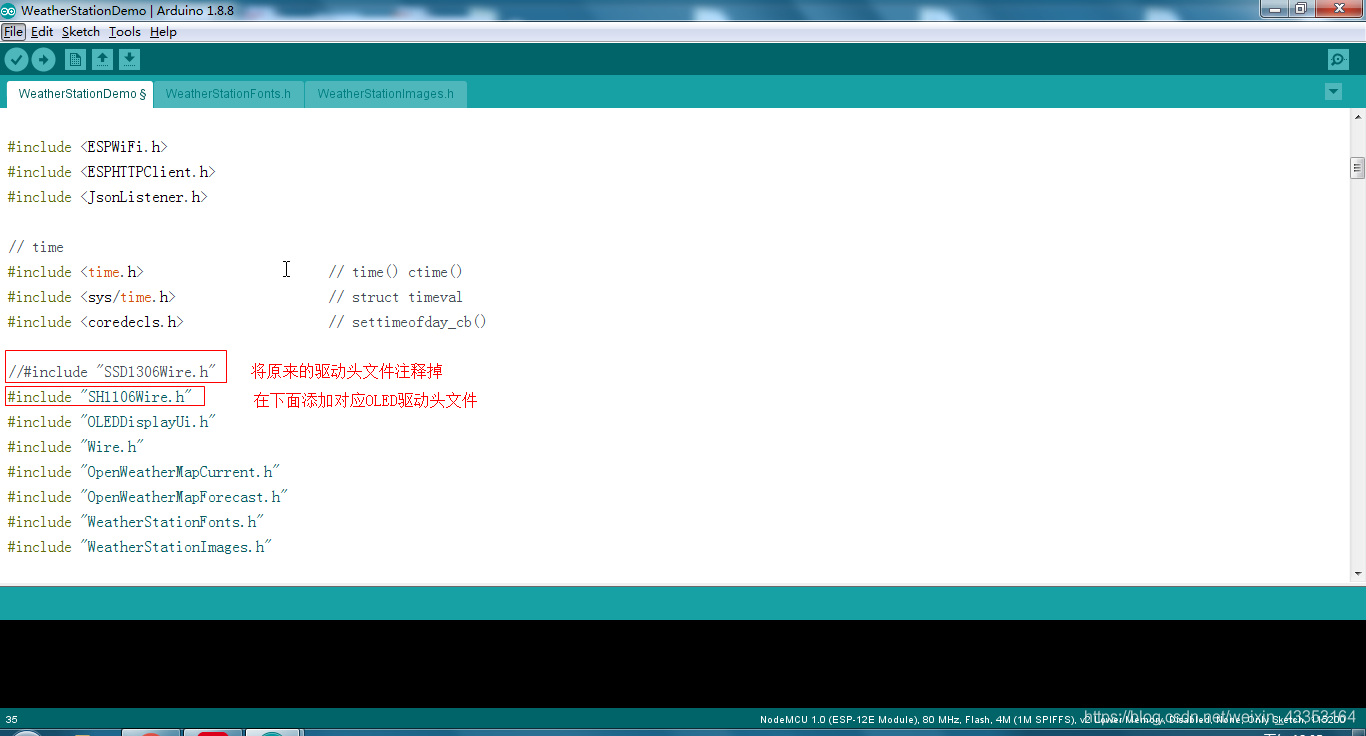1366x736 pixels.
Task: Click the code '#include <time.h>'
Action: pyautogui.click(x=75, y=272)
